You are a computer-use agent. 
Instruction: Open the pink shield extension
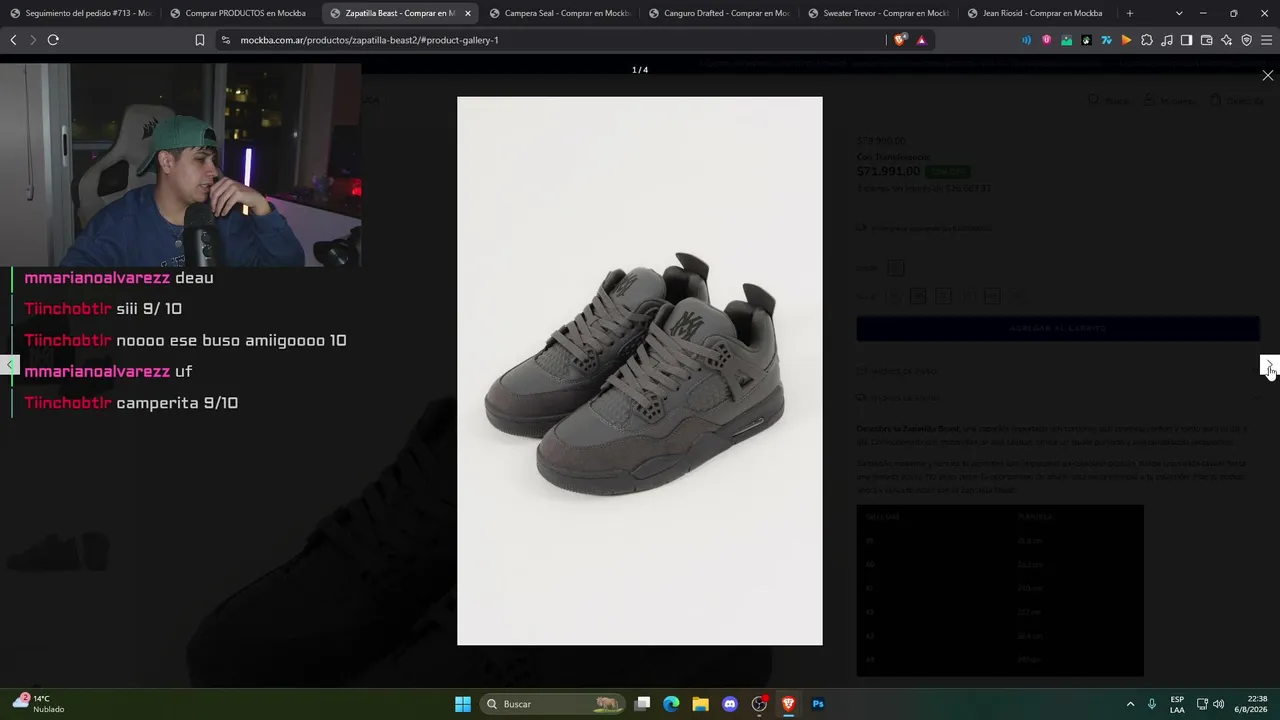[x=1046, y=40]
